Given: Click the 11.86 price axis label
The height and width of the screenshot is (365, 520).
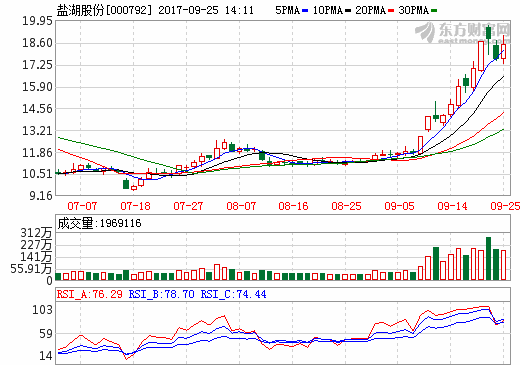Looking at the screenshot, I should coord(37,152).
